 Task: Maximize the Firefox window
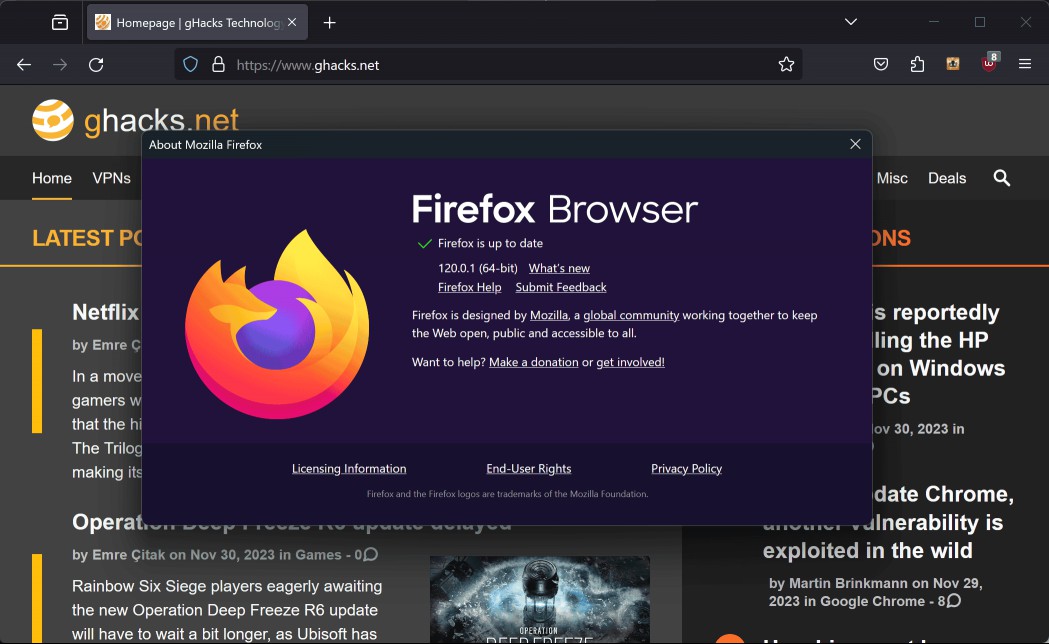(x=979, y=22)
